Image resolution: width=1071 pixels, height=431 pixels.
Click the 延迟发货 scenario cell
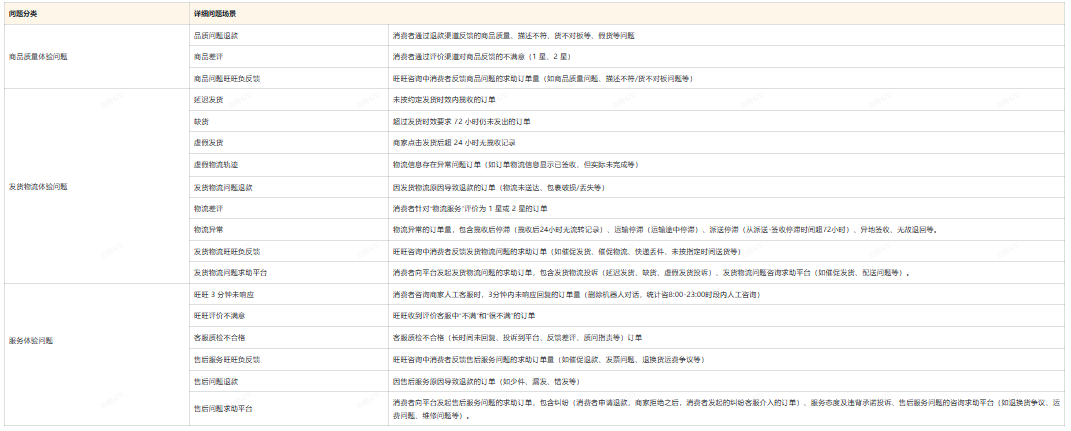tap(208, 100)
